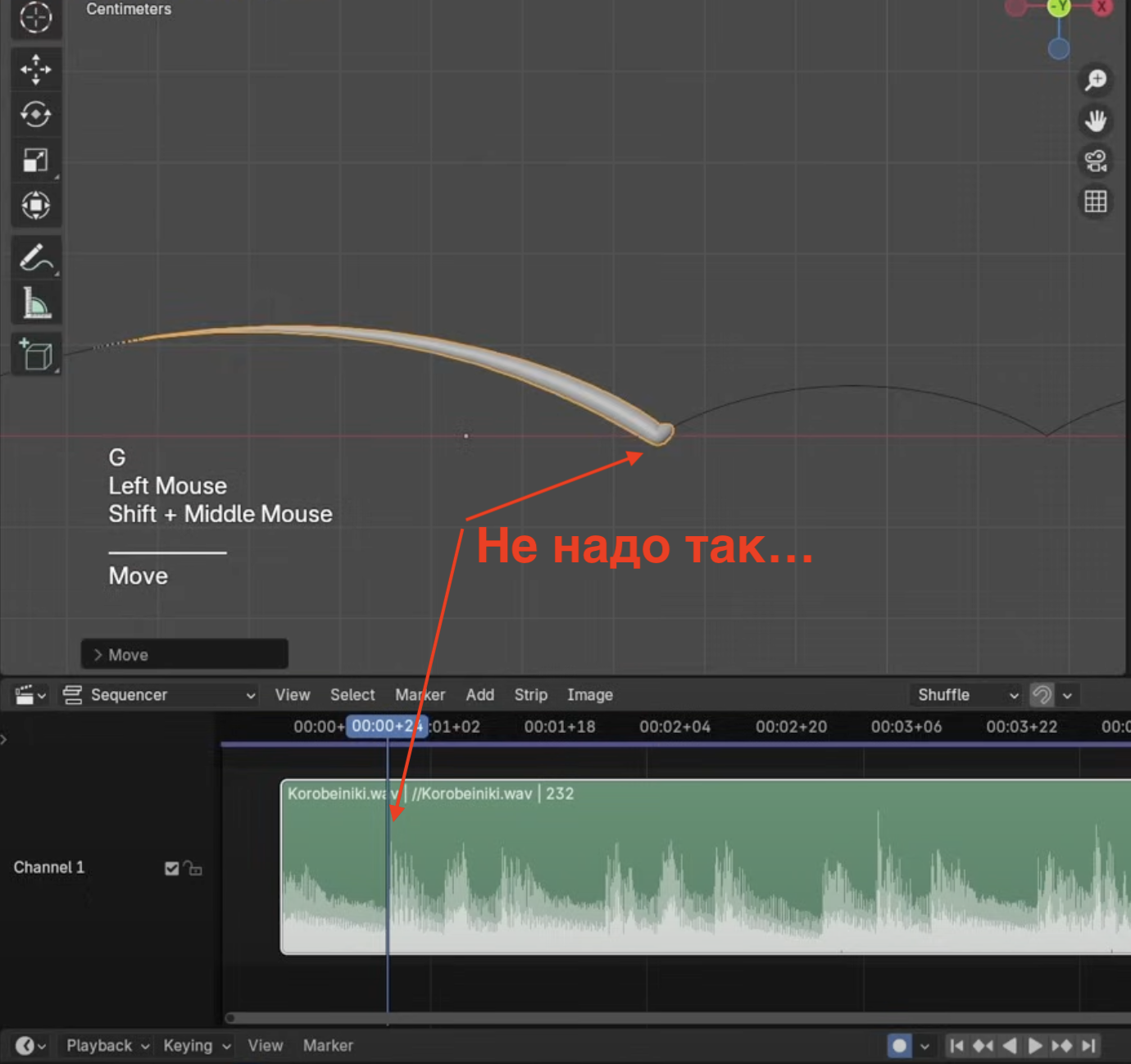
Task: Open sequencer Strip menu
Action: (530, 695)
